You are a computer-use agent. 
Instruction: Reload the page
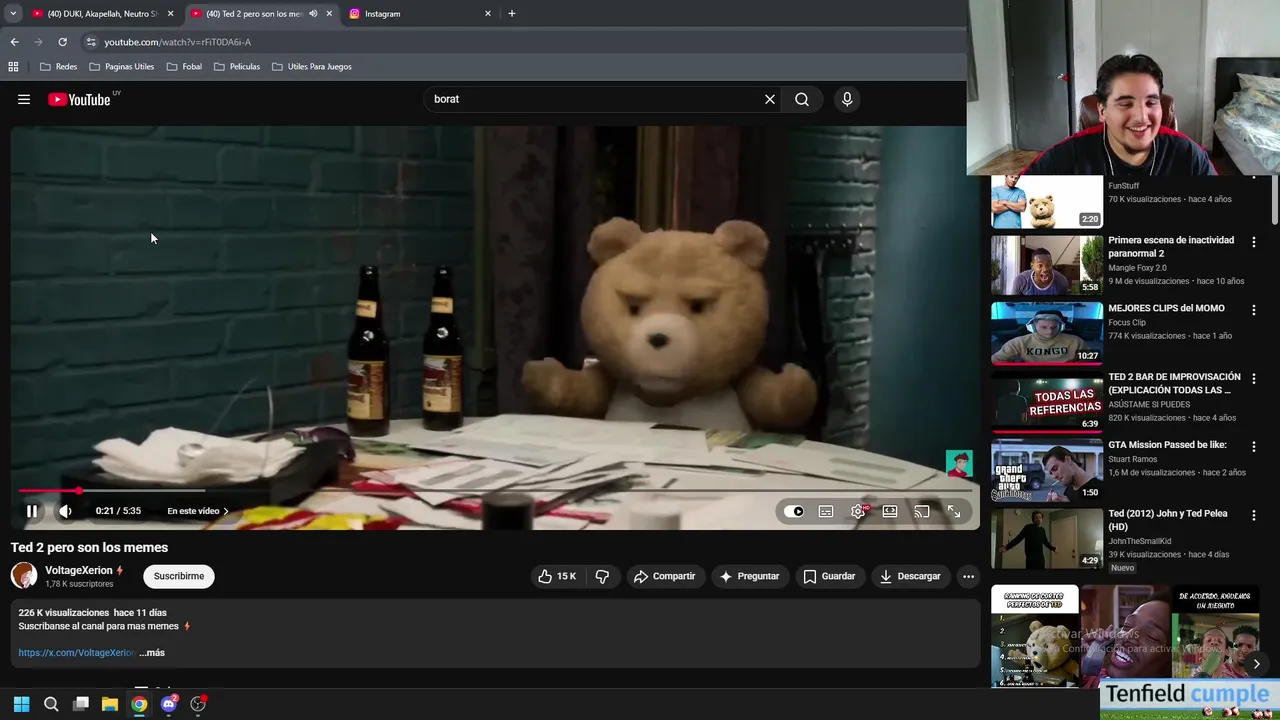click(62, 42)
